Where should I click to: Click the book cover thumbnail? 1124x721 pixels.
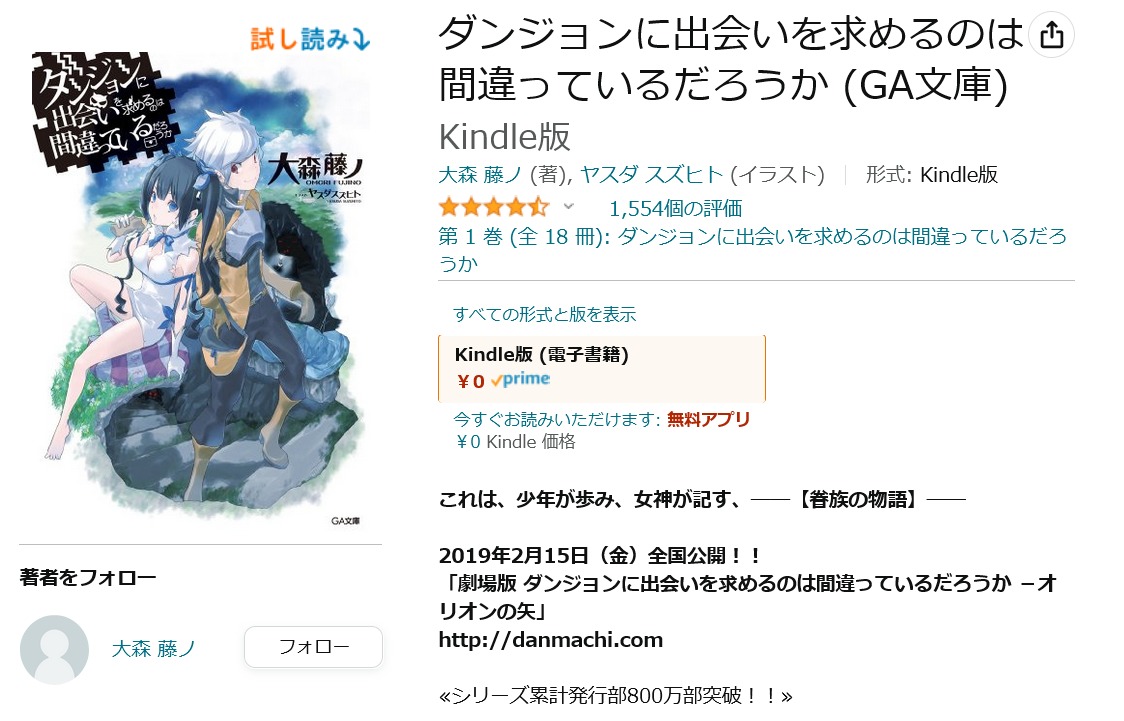[x=200, y=278]
